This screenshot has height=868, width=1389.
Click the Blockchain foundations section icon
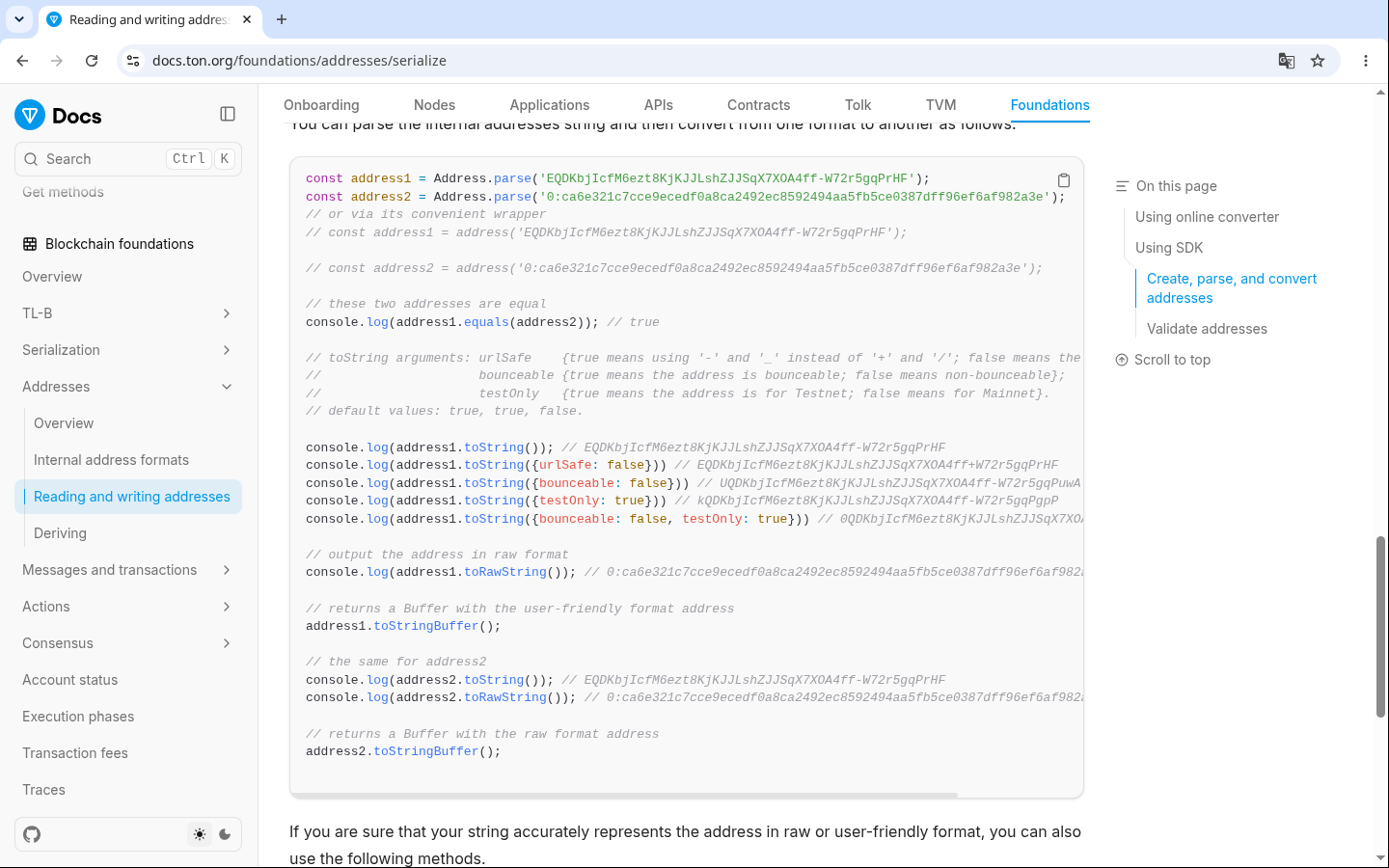point(30,244)
